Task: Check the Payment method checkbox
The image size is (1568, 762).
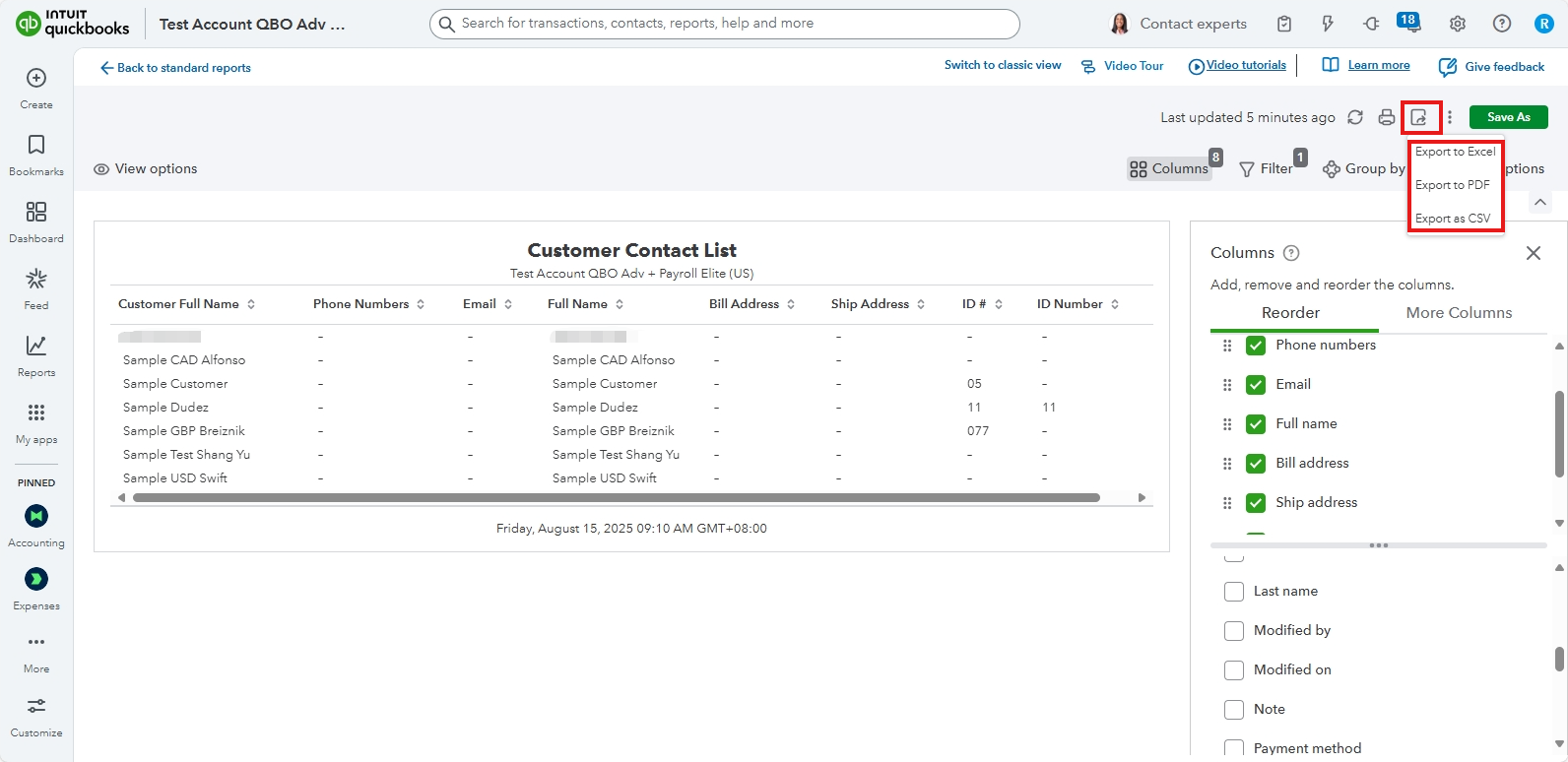Action: tap(1234, 748)
